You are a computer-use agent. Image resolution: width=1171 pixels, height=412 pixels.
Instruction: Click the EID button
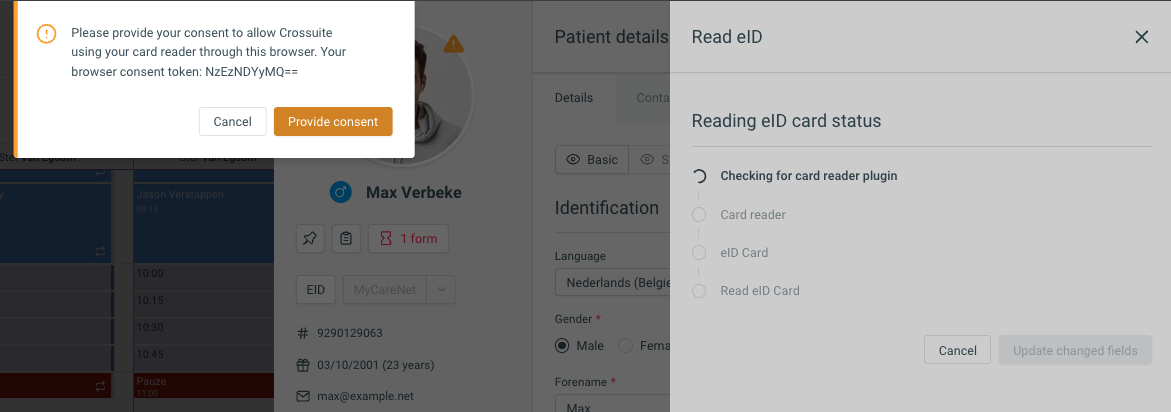click(316, 290)
